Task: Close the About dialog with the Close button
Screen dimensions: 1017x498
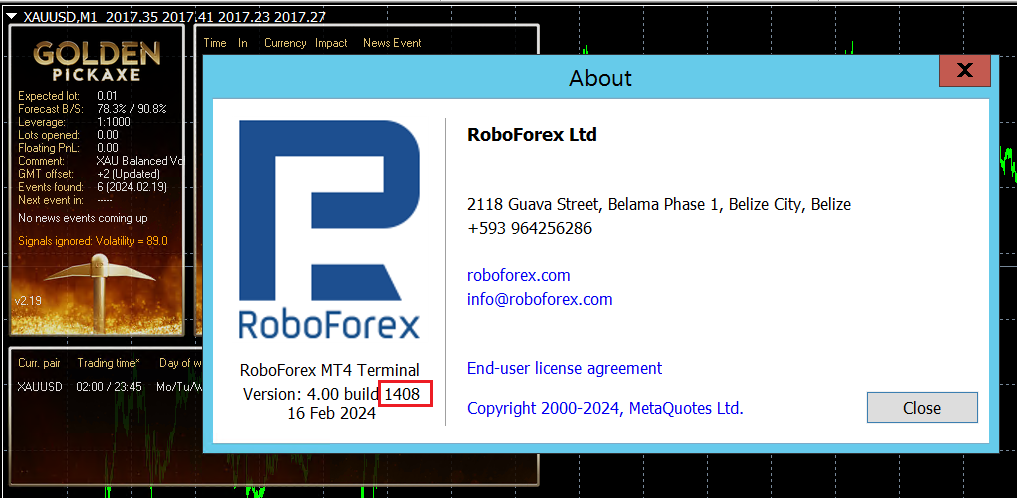Action: tap(922, 408)
